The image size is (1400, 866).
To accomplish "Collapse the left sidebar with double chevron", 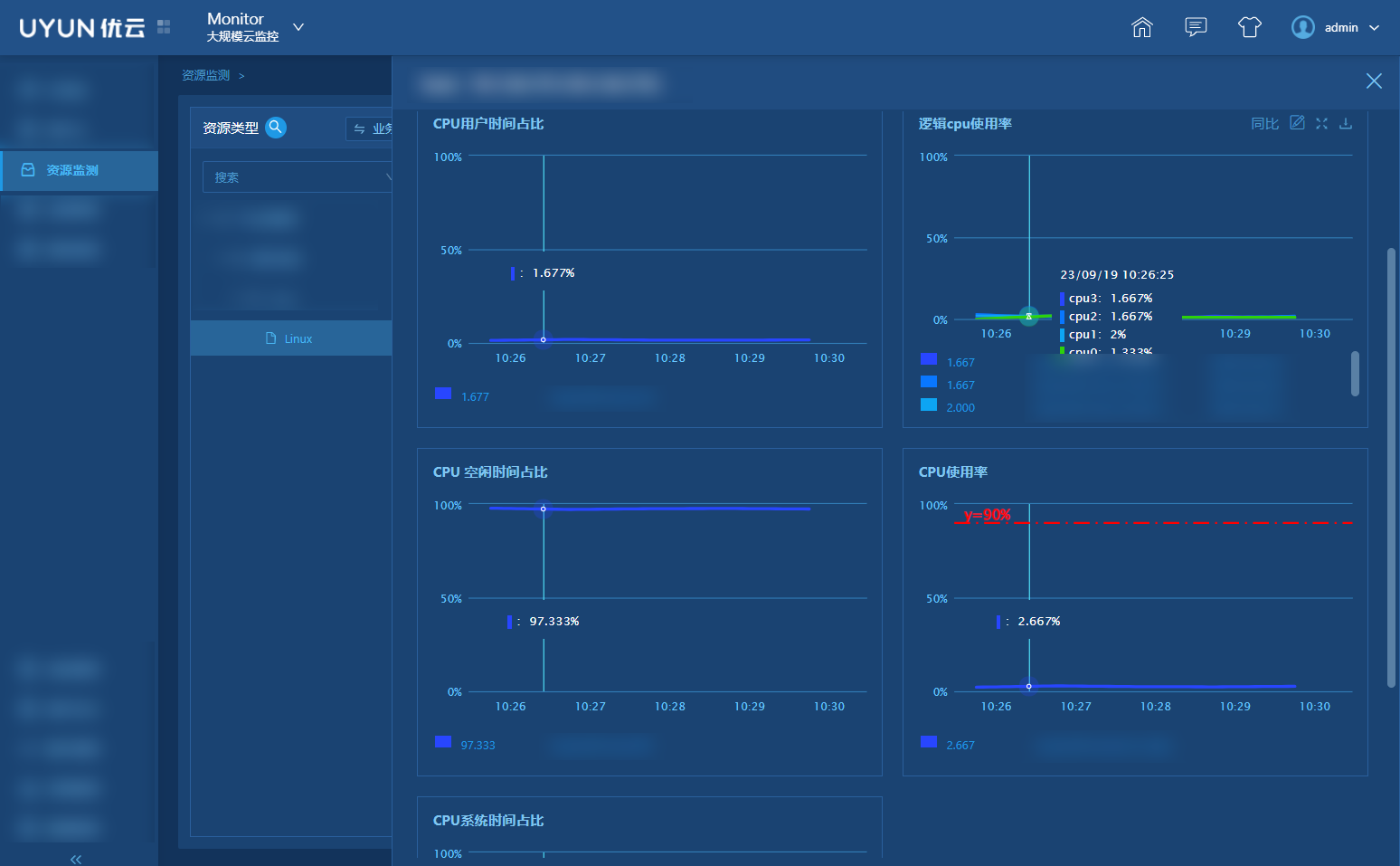I will (76, 859).
